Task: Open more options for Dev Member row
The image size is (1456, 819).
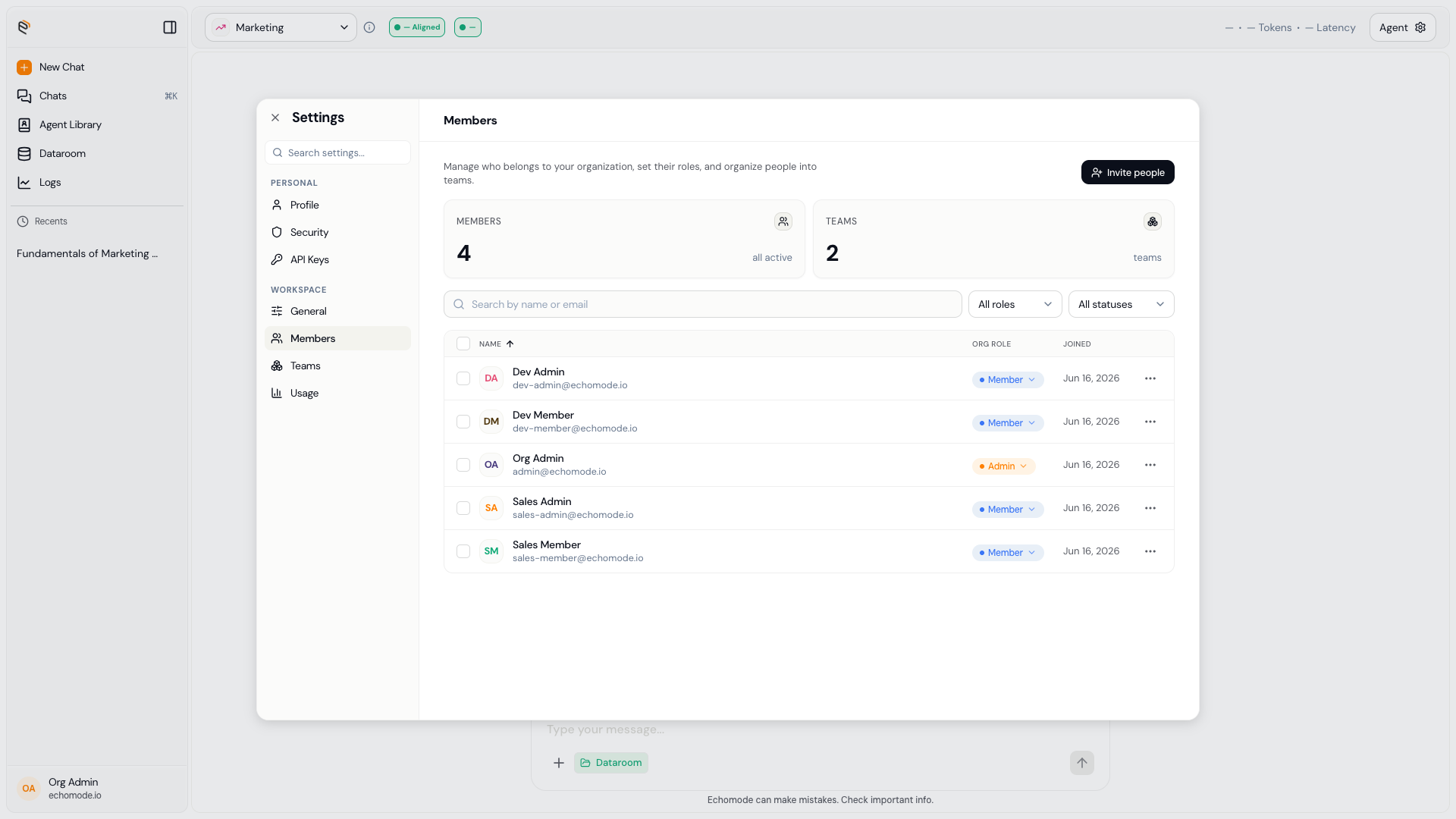Action: (1150, 422)
